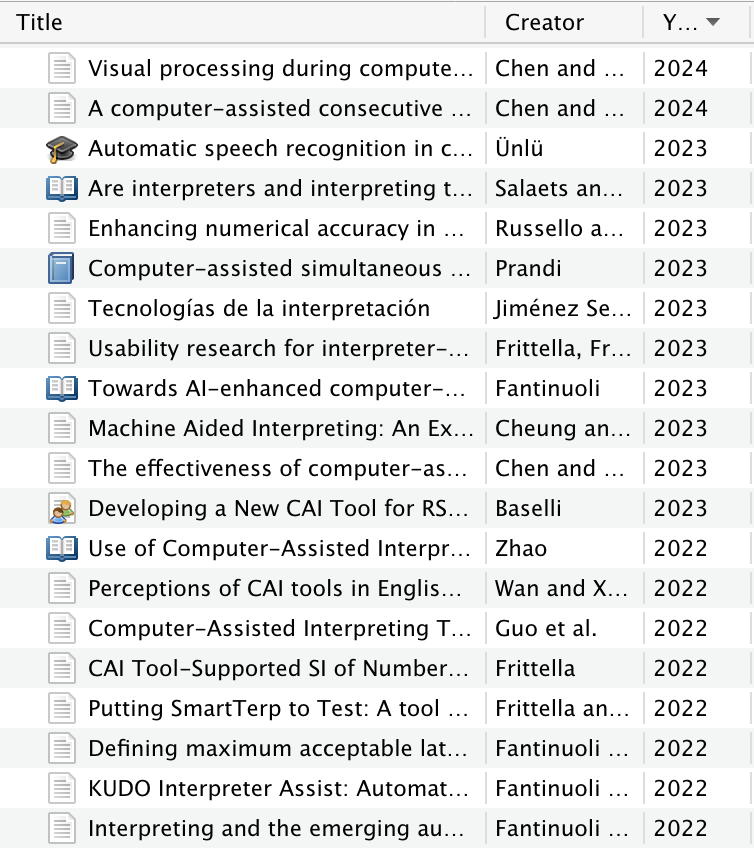Click the book section icon for Zhao entry
The image size is (754, 848).
coord(62,549)
